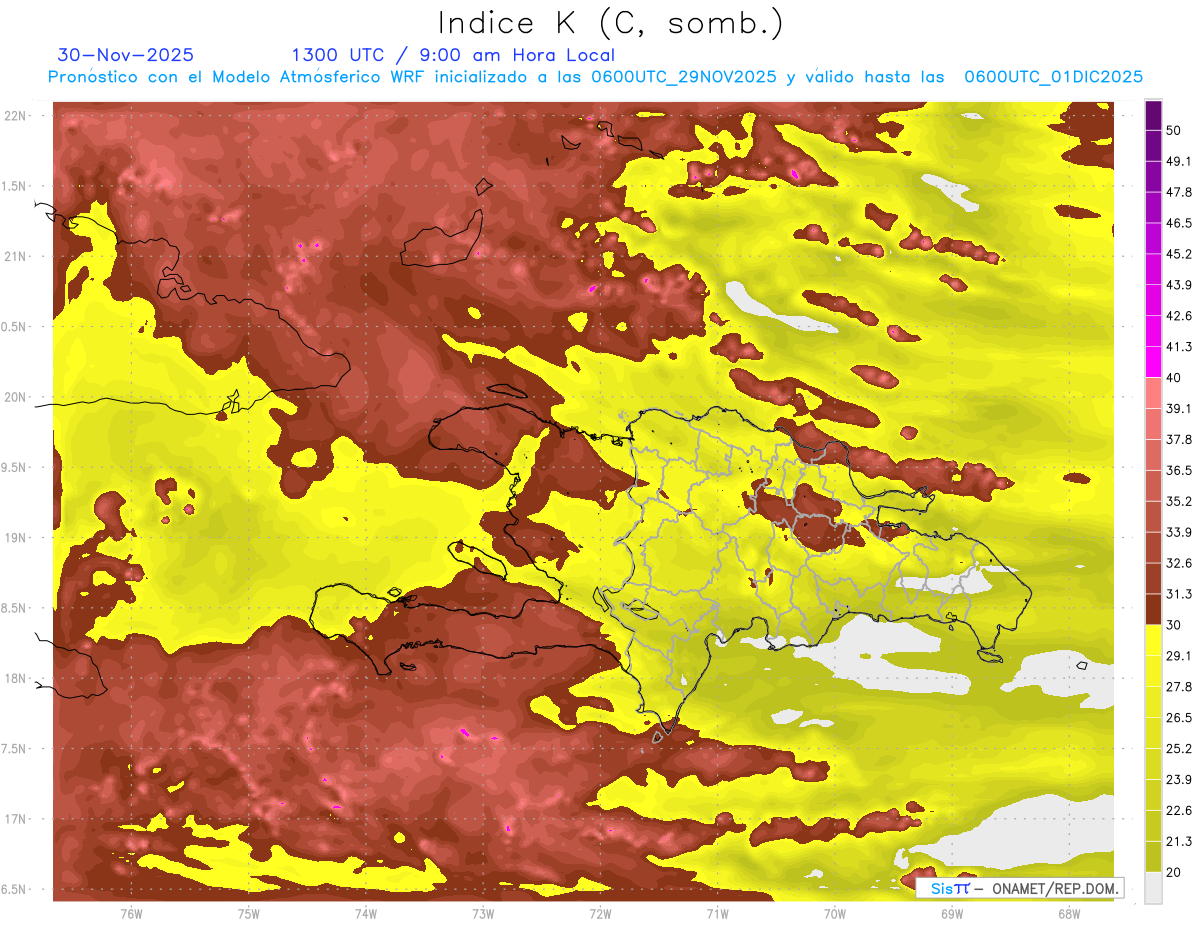The width and height of the screenshot is (1200, 927).
Task: Click the colorbar value "22.6"
Action: point(1178,812)
